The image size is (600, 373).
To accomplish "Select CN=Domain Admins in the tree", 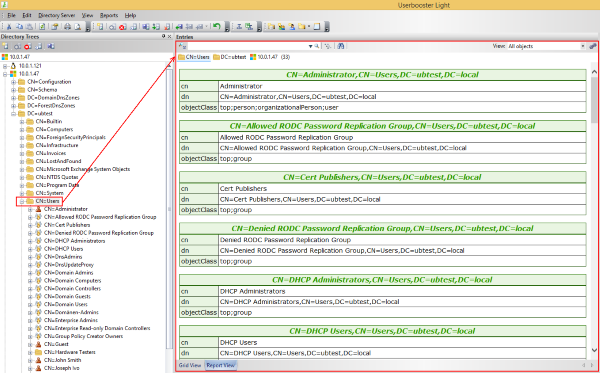I will tap(68, 273).
